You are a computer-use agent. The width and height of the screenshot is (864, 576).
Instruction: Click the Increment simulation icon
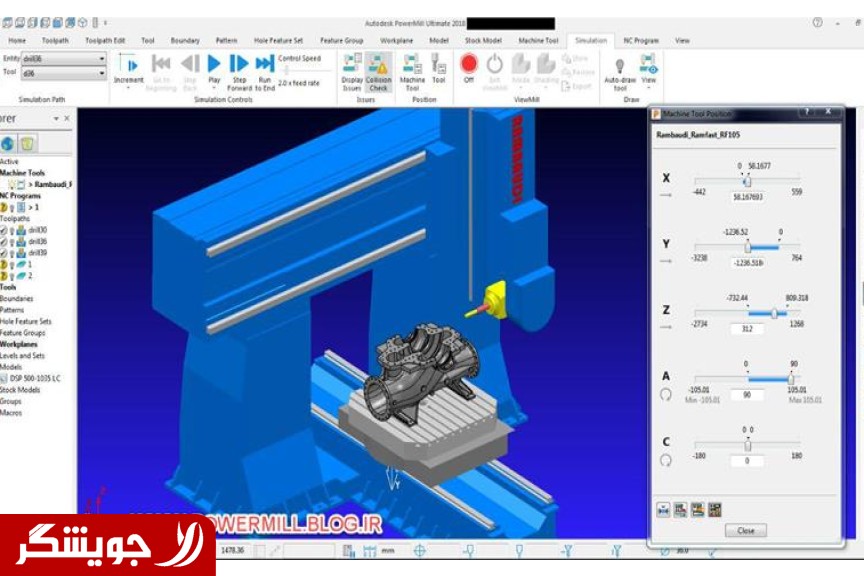pos(129,64)
